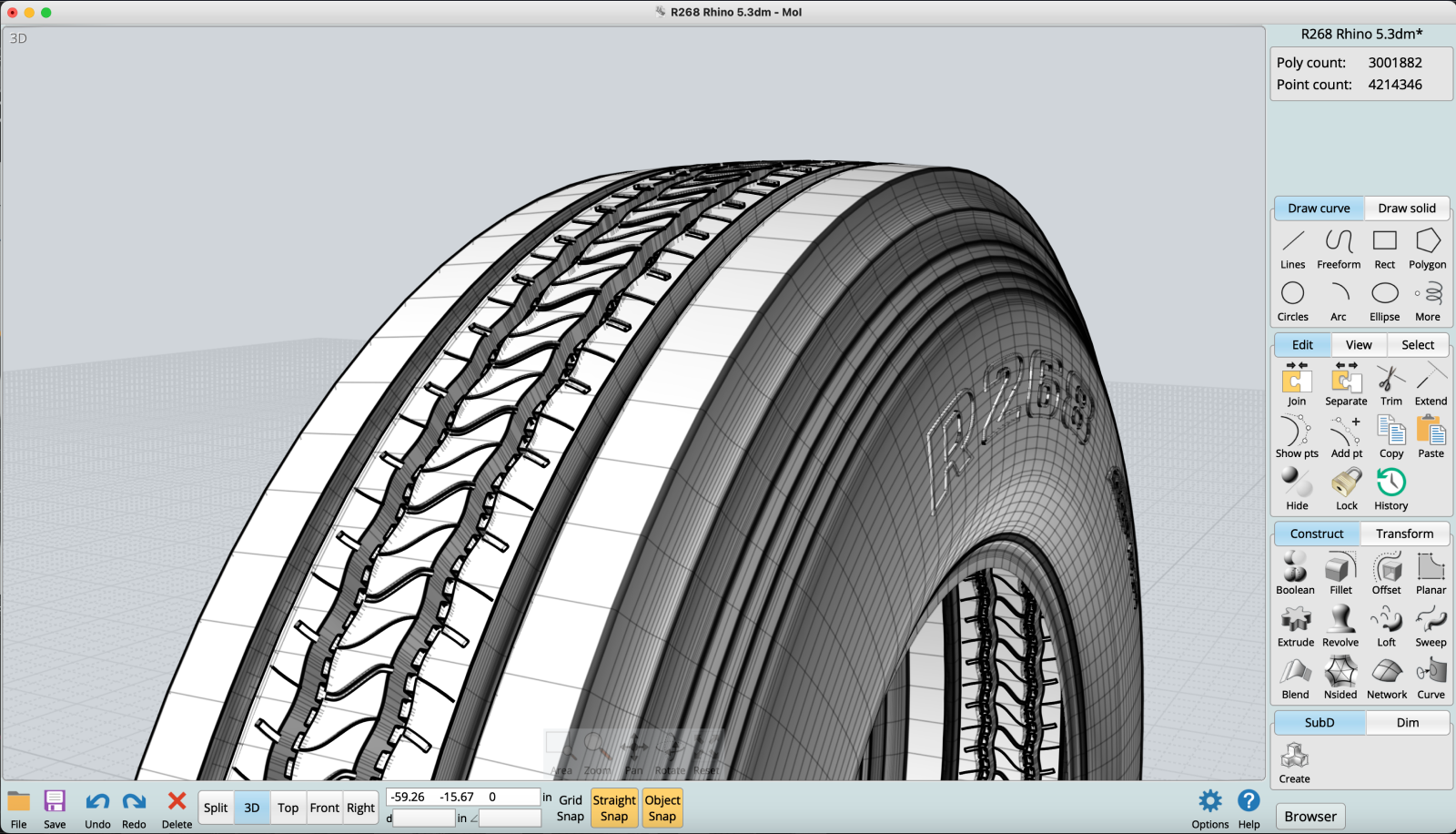Open the SubD tab
The width and height of the screenshot is (1456, 834).
click(1319, 723)
